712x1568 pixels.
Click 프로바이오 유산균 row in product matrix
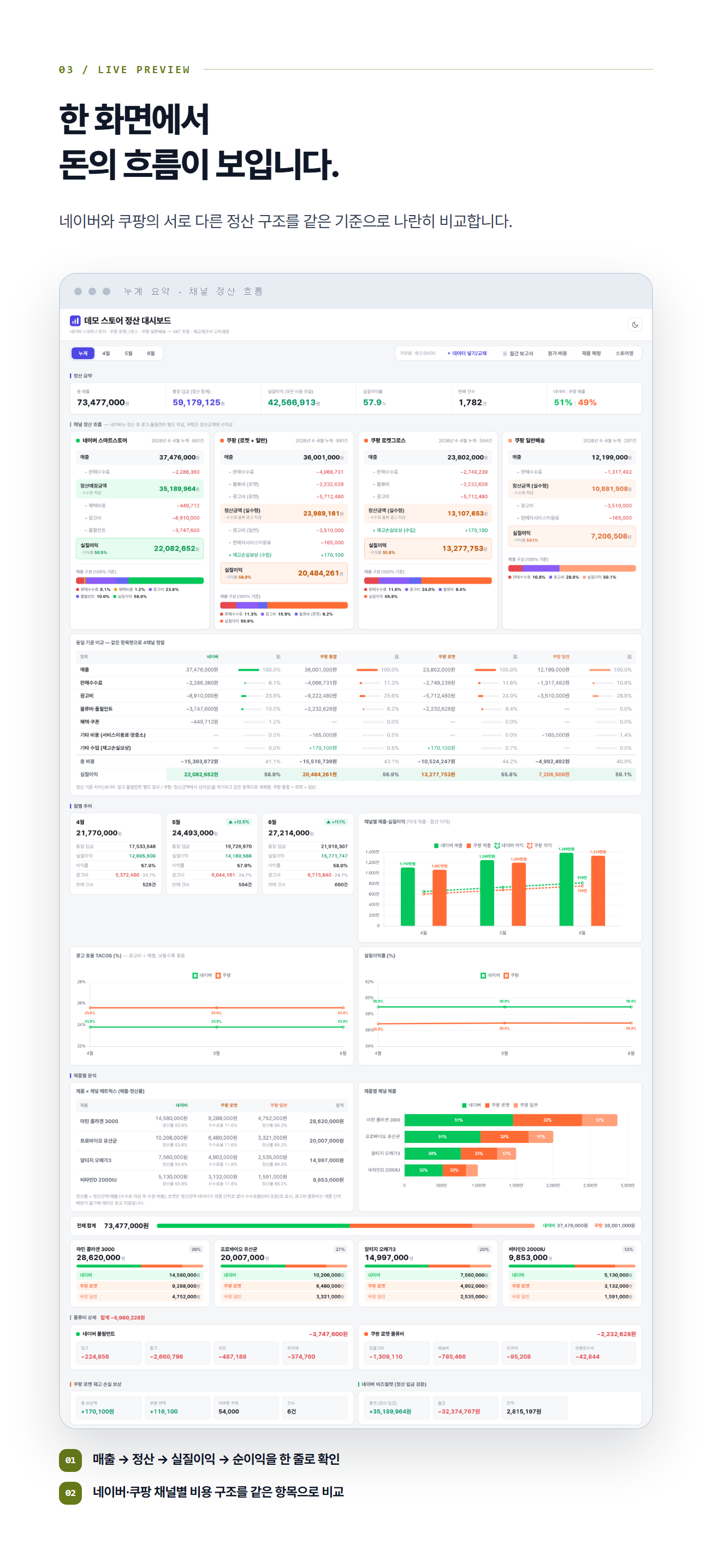pos(212,1140)
